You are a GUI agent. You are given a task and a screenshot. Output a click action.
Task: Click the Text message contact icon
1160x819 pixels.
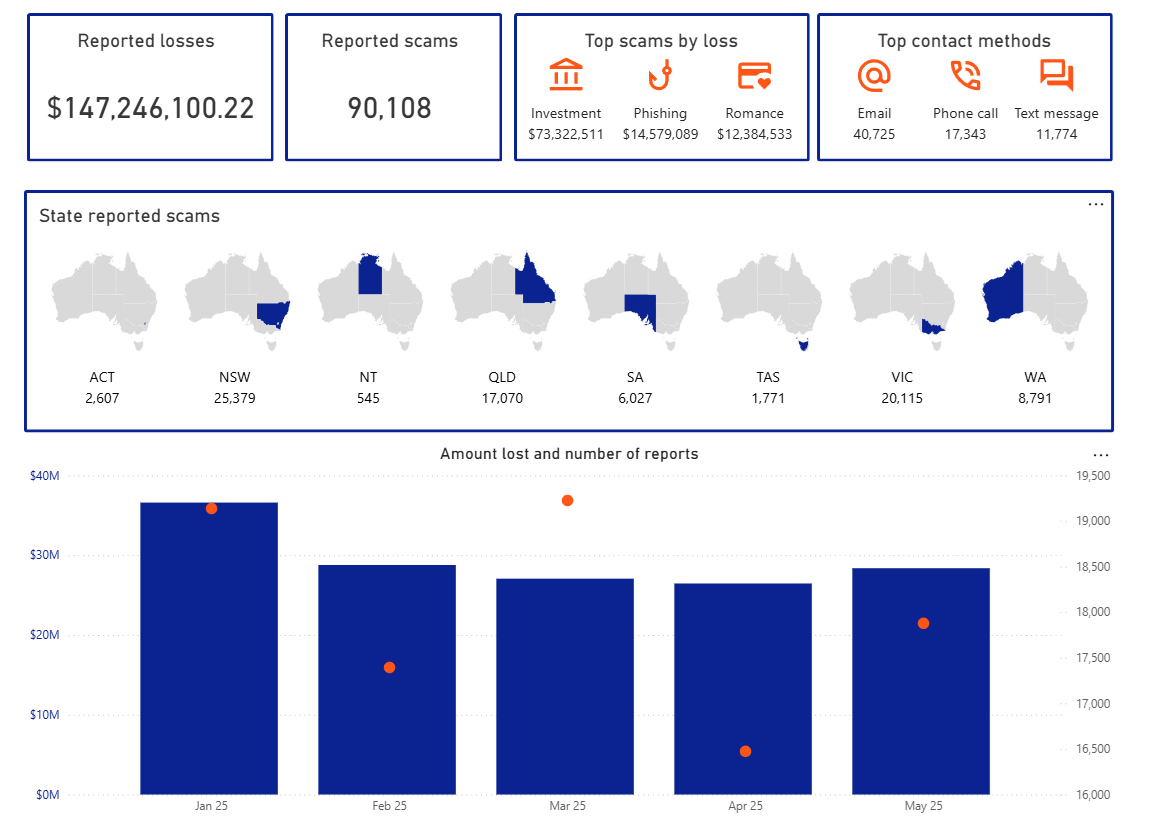pos(1057,74)
